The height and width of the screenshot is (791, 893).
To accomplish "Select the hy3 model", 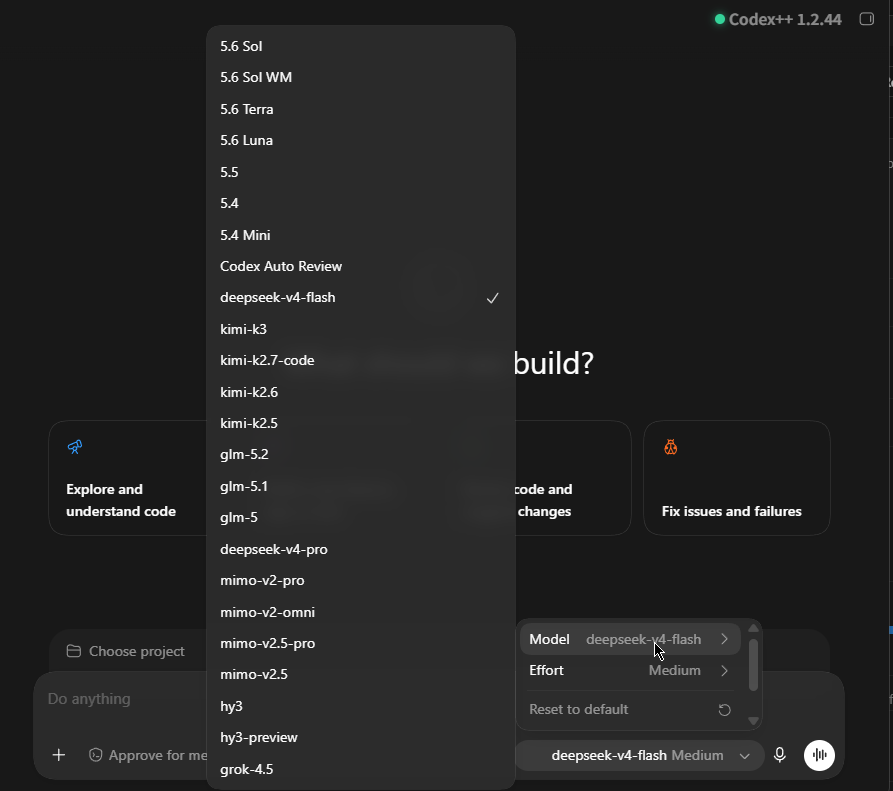I will [361, 706].
